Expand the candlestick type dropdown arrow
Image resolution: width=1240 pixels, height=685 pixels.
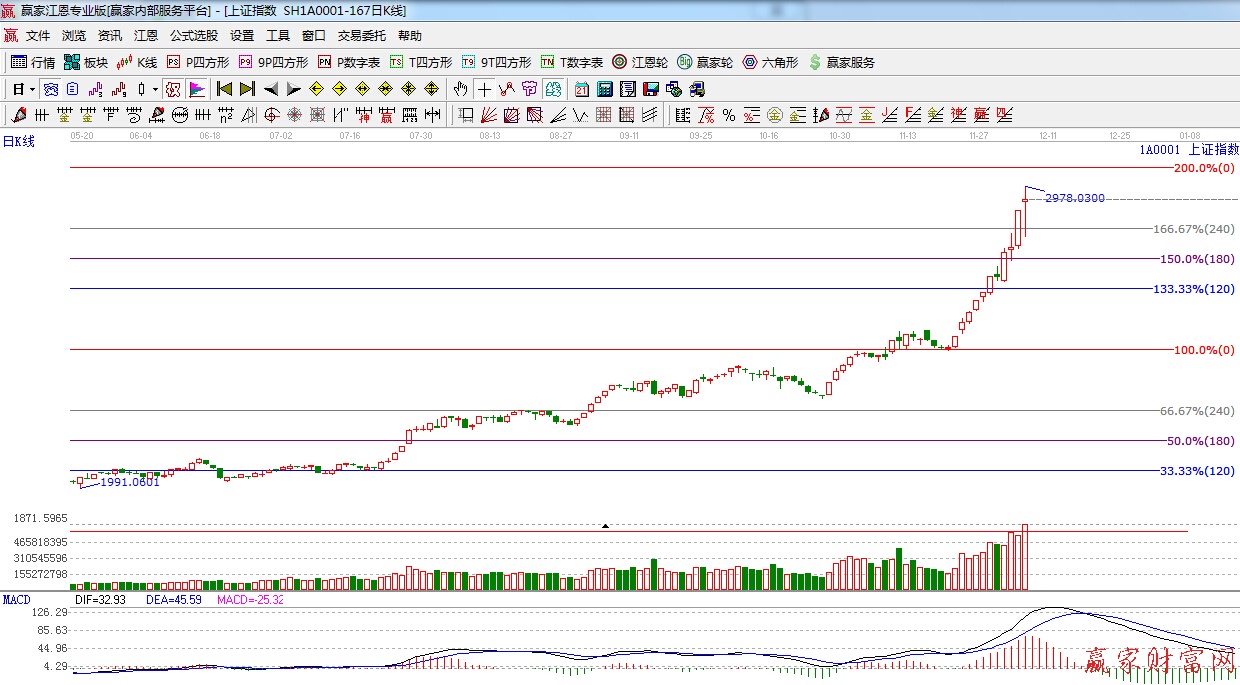click(x=155, y=89)
